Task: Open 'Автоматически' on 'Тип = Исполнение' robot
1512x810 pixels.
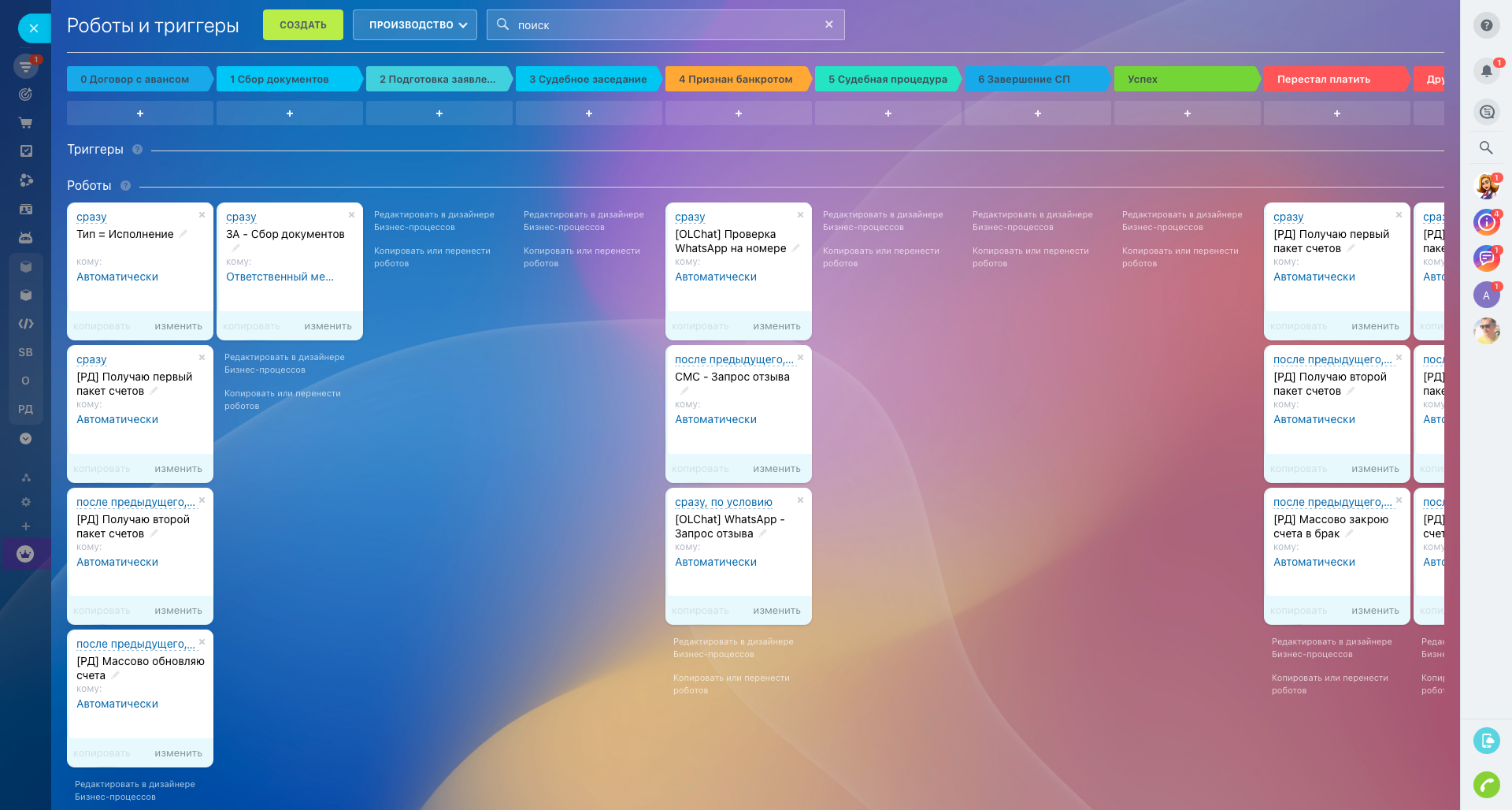Action: [x=117, y=277]
